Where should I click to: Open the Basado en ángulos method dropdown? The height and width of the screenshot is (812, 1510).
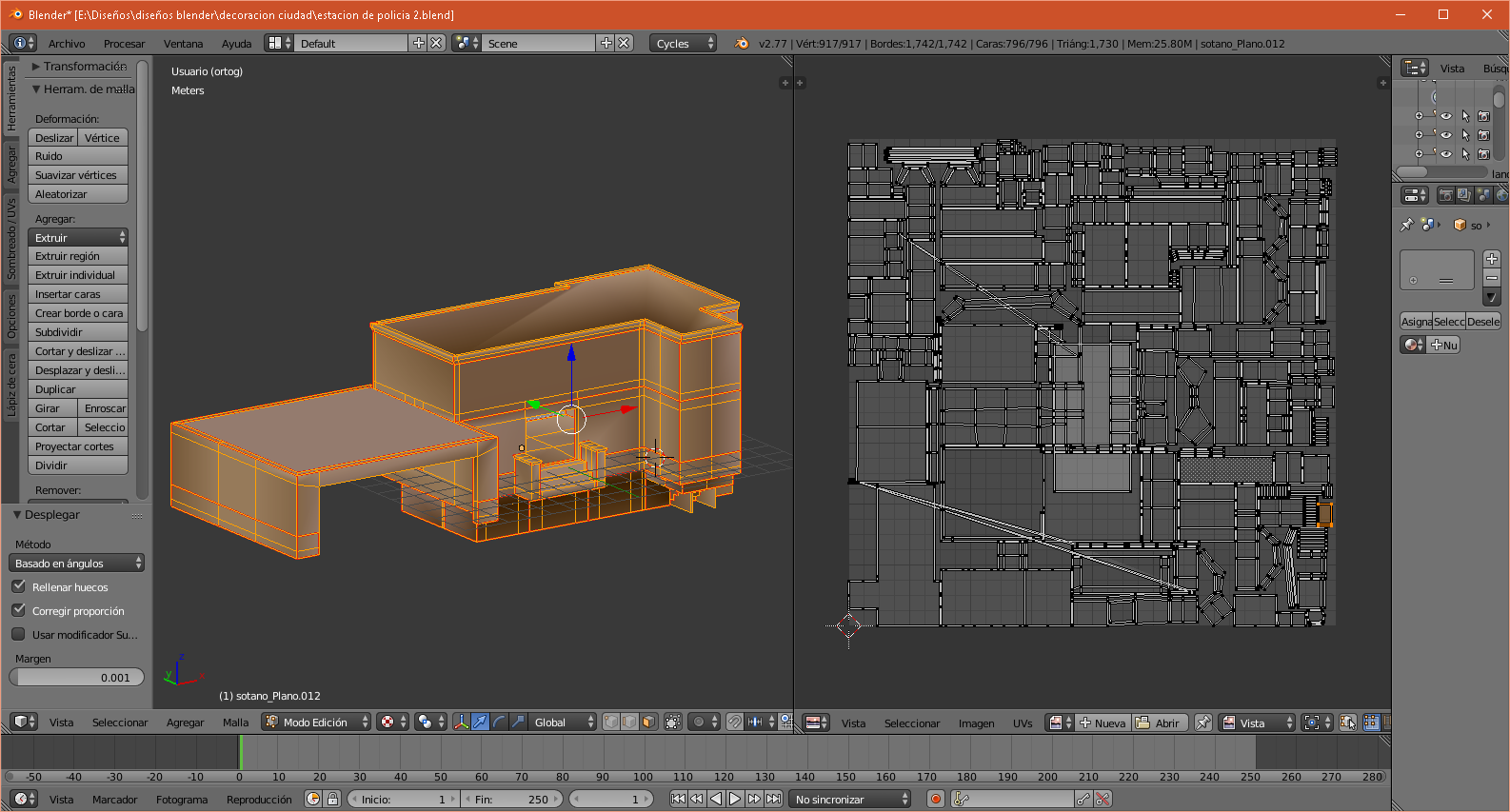click(x=77, y=564)
